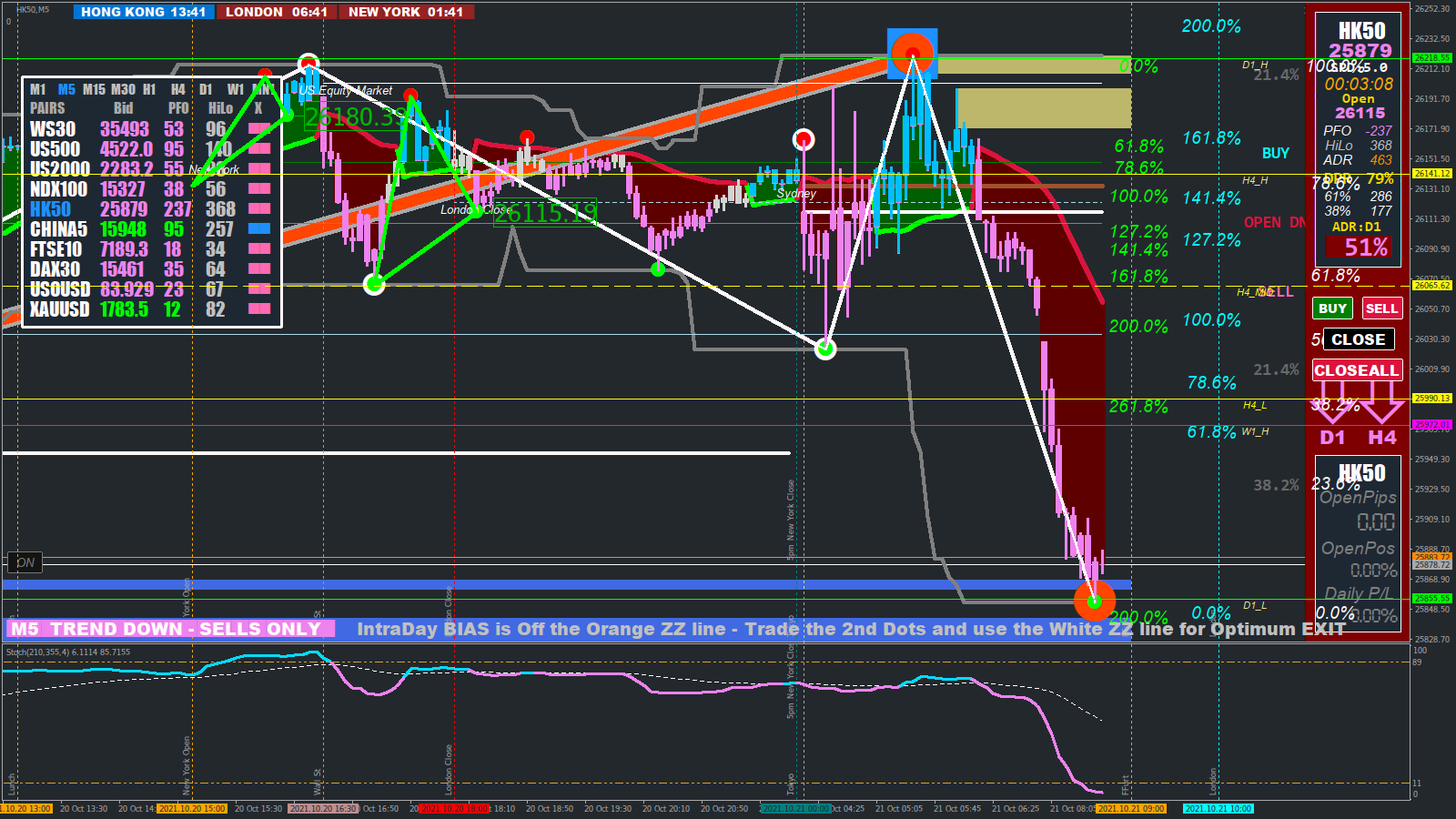
Task: Switch dashboard to H1 timeframe
Action: point(149,89)
